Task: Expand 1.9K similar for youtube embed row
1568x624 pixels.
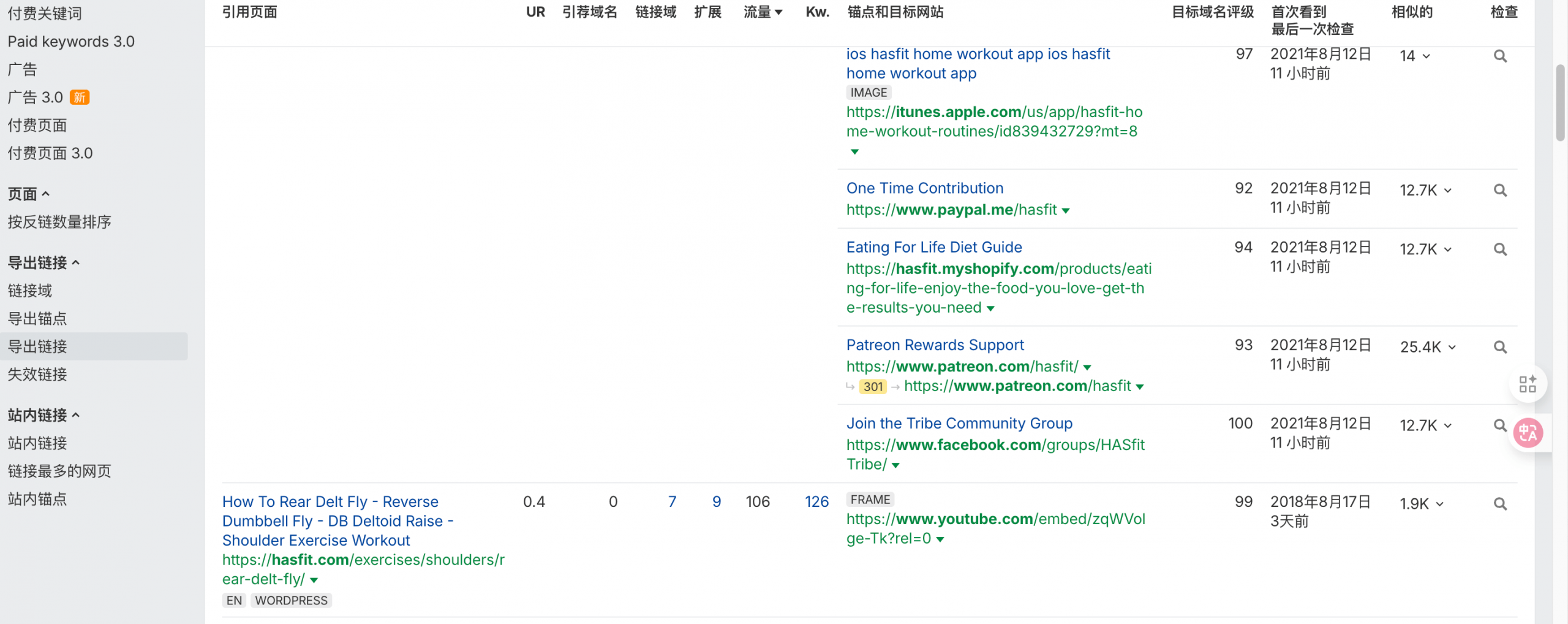Action: 1422,504
